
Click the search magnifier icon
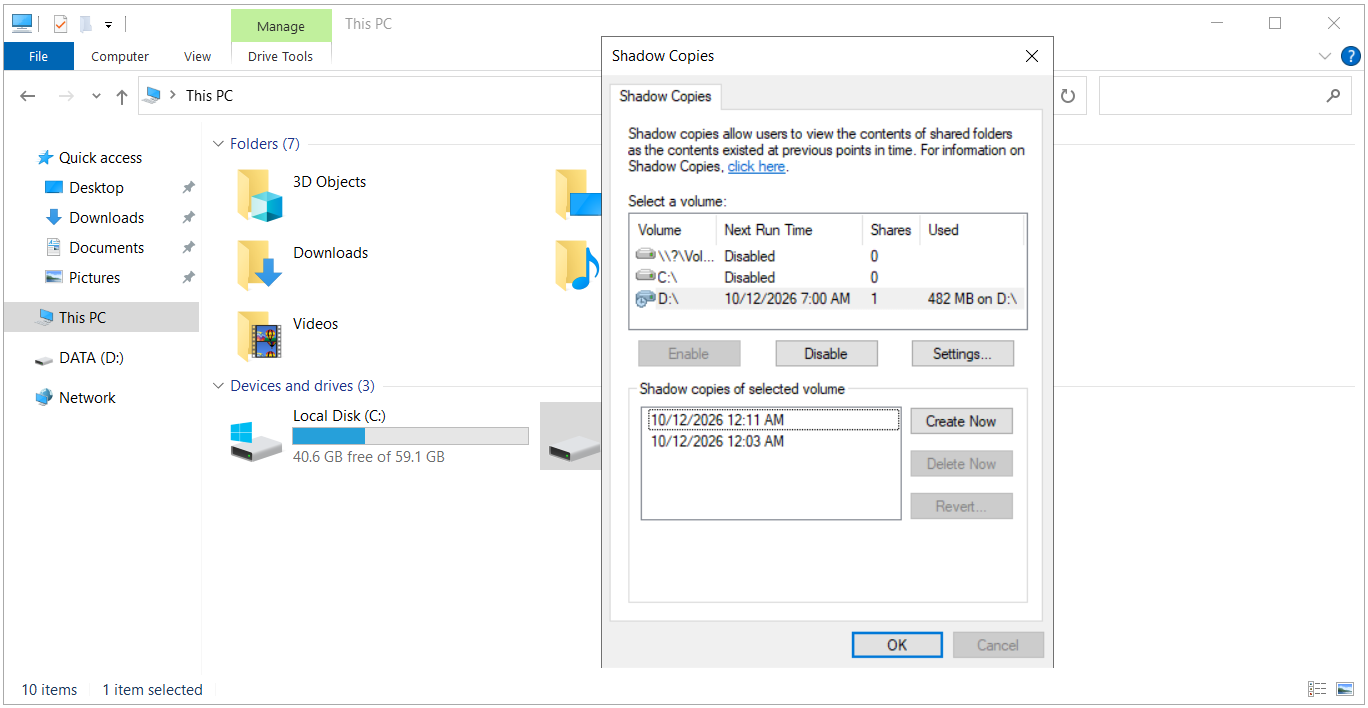tap(1333, 96)
